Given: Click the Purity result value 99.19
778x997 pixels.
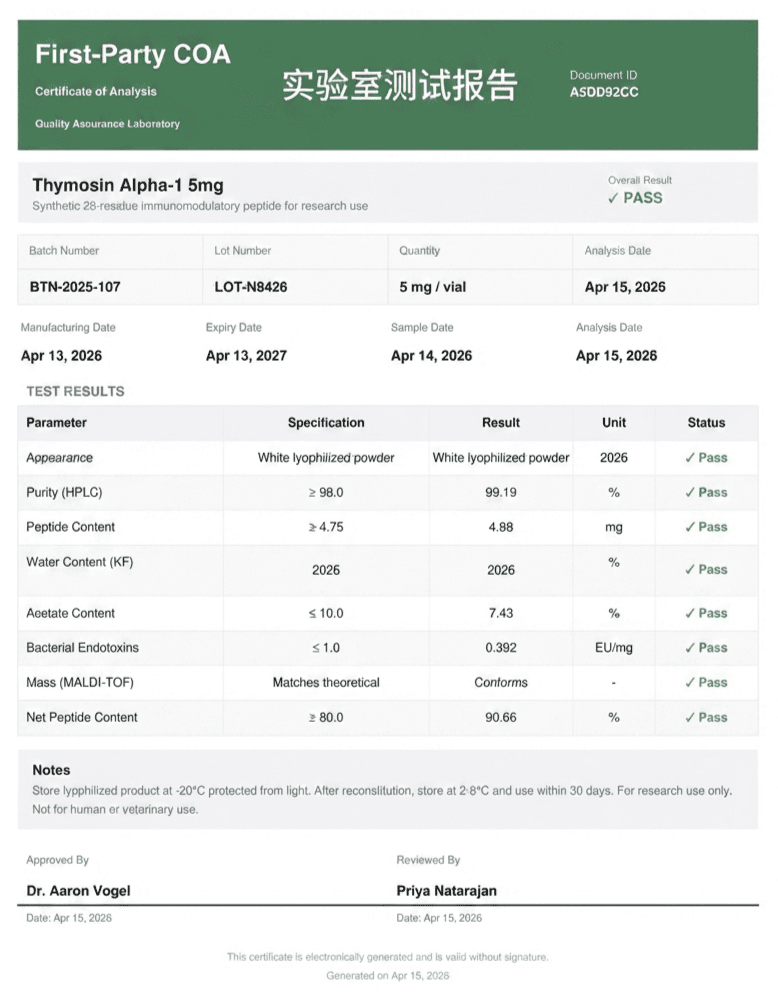Looking at the screenshot, I should click(501, 492).
